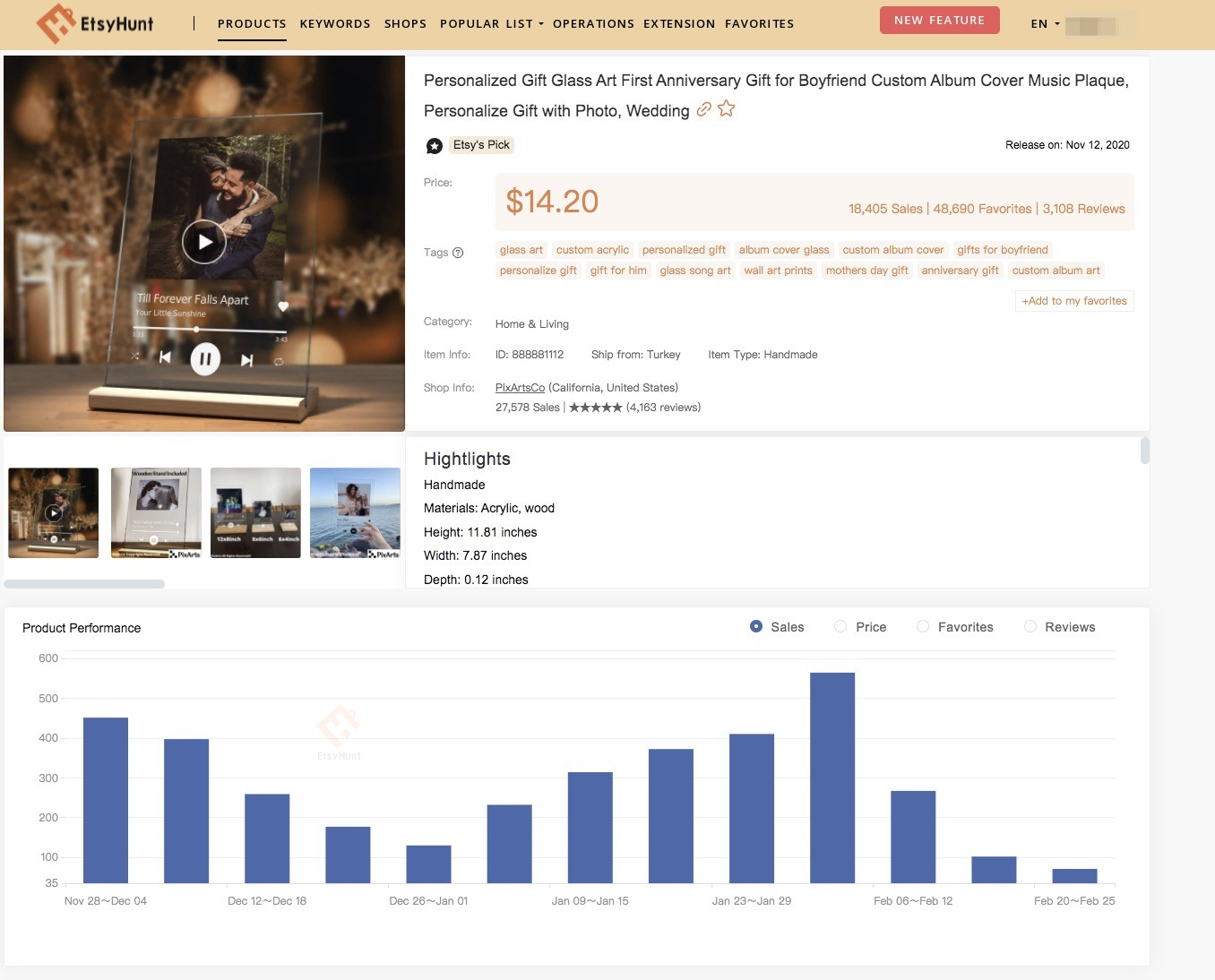Select the Price metric radio button
This screenshot has width=1215, height=980.
pyautogui.click(x=840, y=626)
